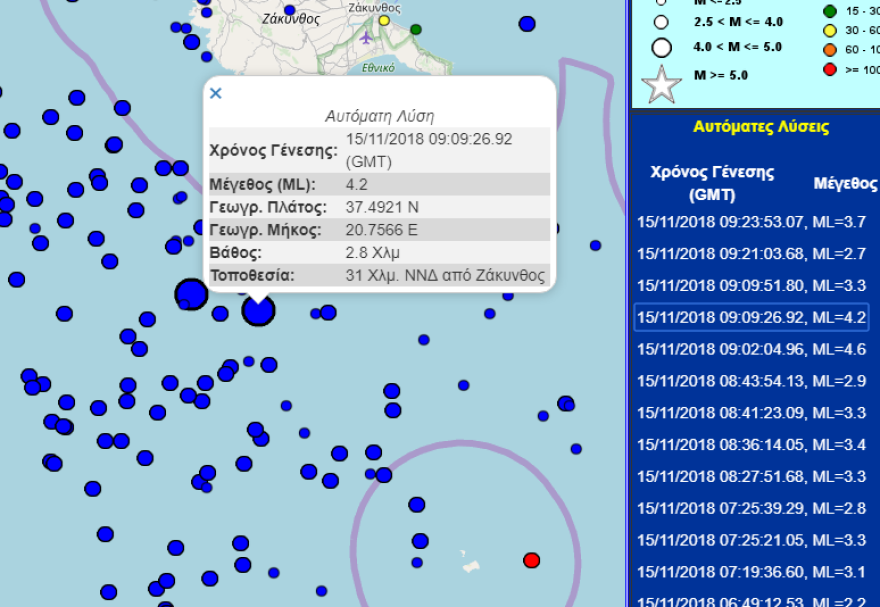
Task: Select the 07:25:39.29 ML=2.8 event
Action: (x=751, y=509)
